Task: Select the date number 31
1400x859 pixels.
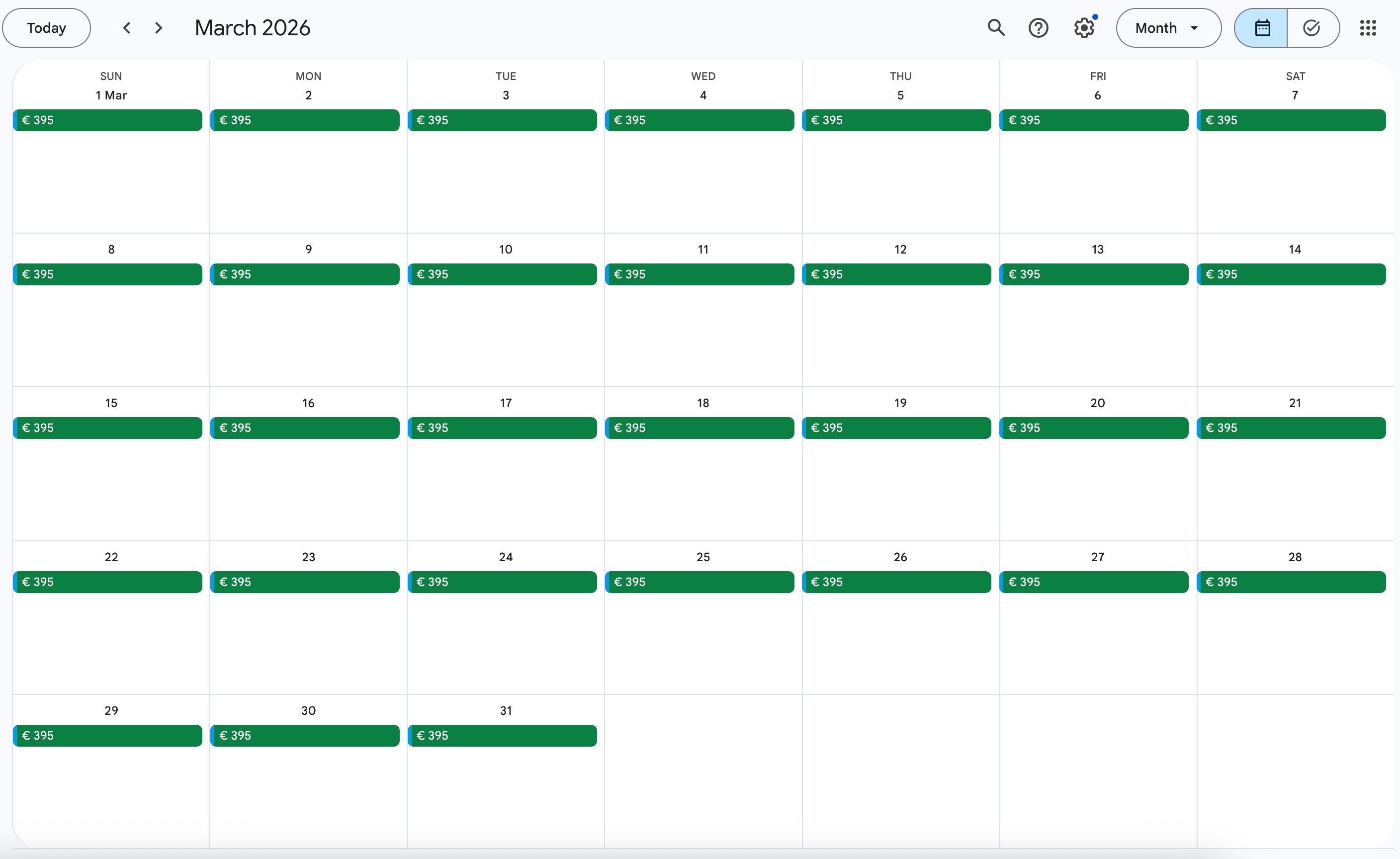Action: pos(506,710)
